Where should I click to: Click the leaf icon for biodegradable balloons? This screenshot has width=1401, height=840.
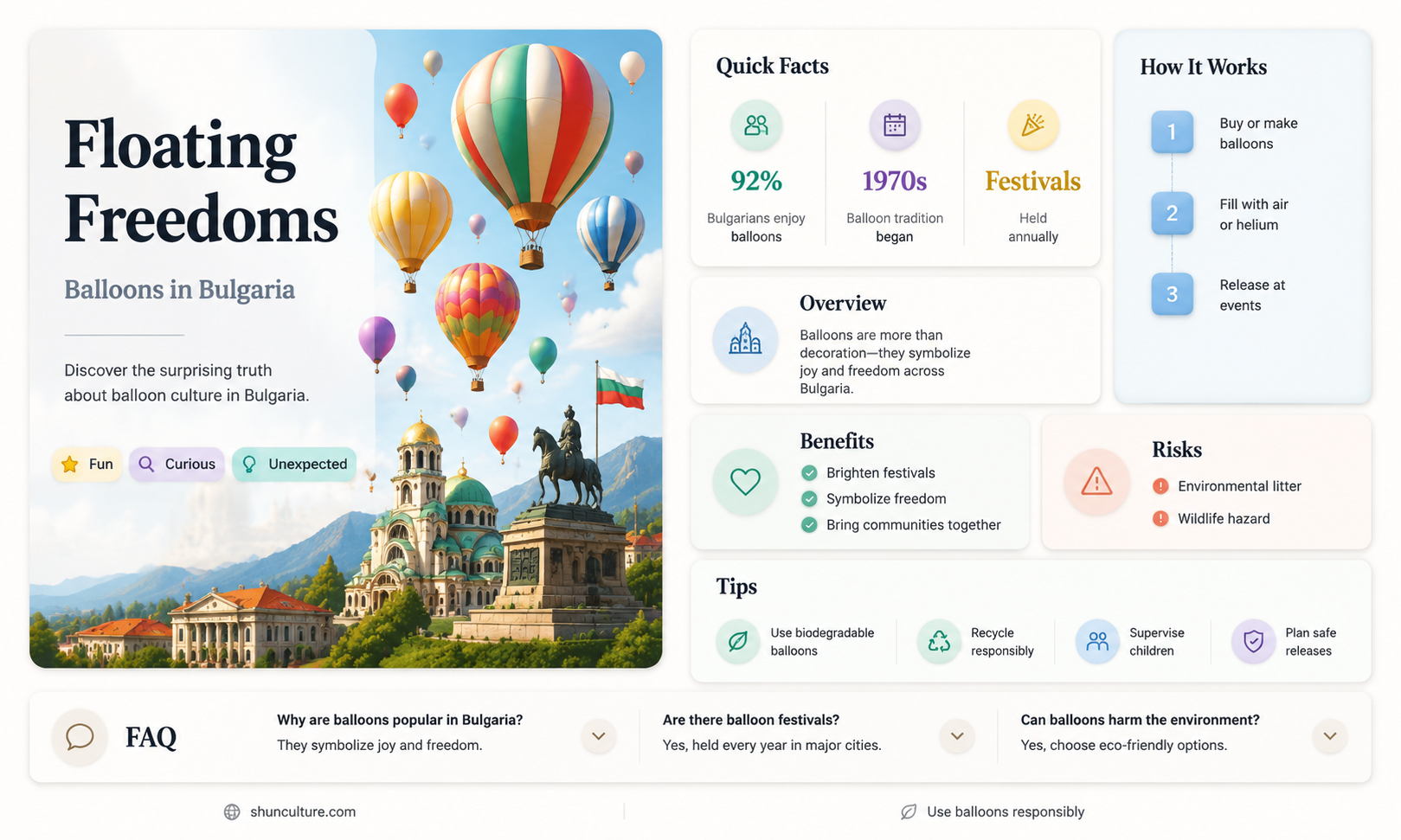pyautogui.click(x=738, y=641)
